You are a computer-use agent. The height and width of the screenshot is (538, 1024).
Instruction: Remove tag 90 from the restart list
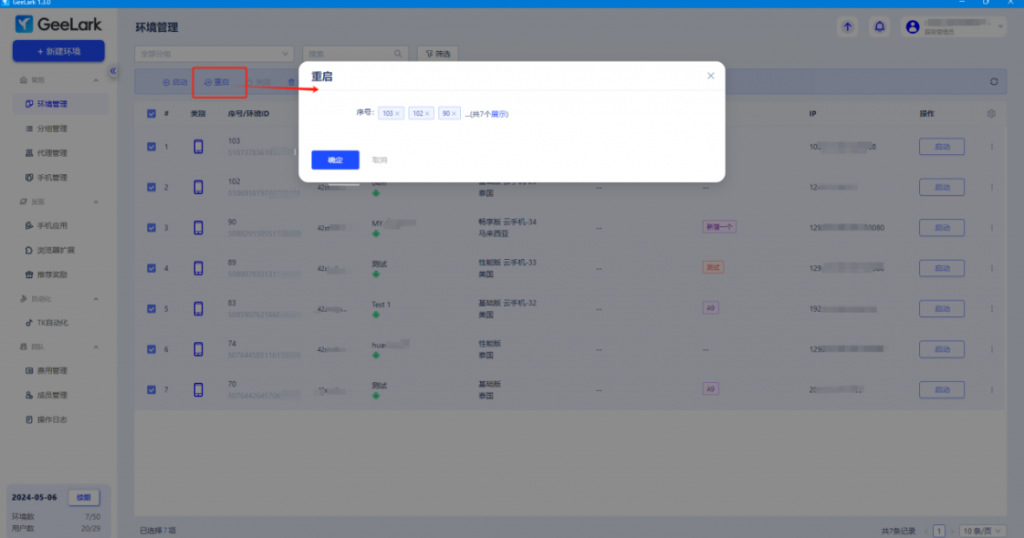coord(454,114)
